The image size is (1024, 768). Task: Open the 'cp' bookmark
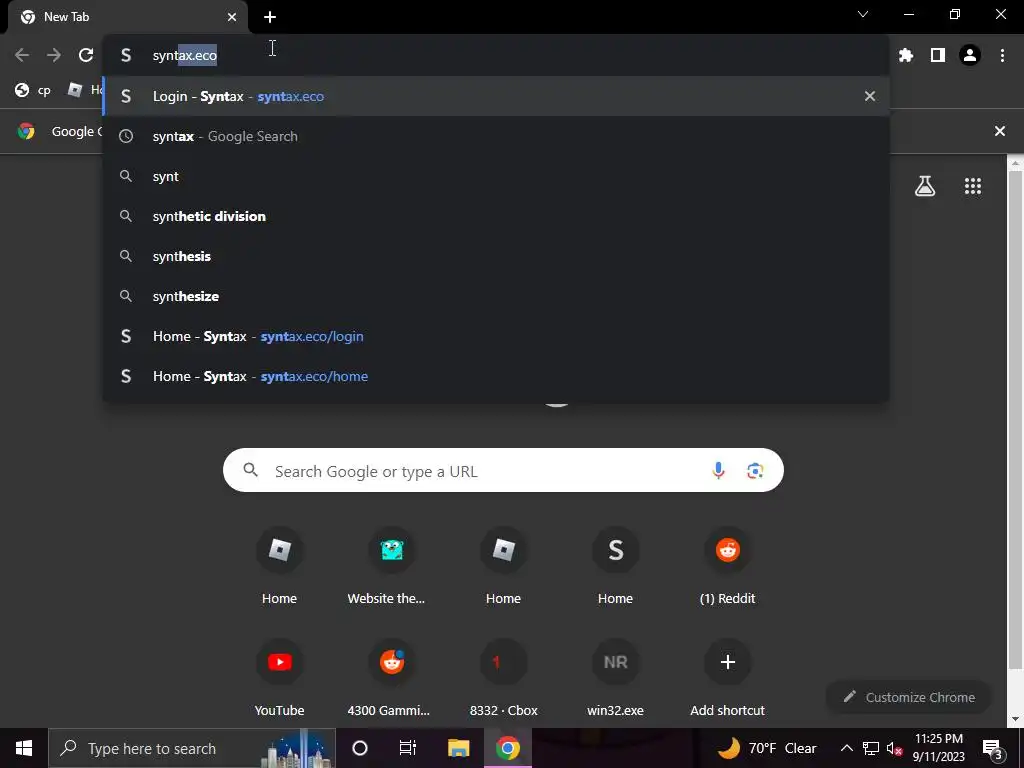(33, 90)
